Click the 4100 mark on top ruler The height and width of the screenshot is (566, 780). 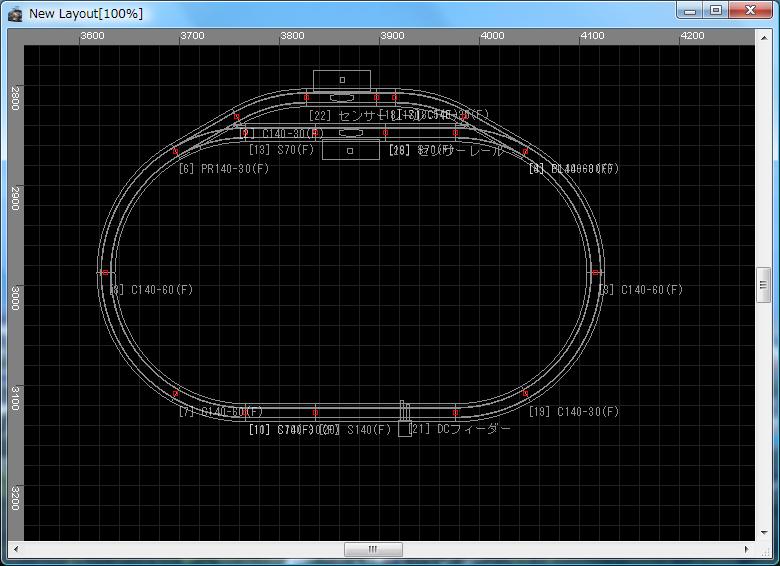592,36
